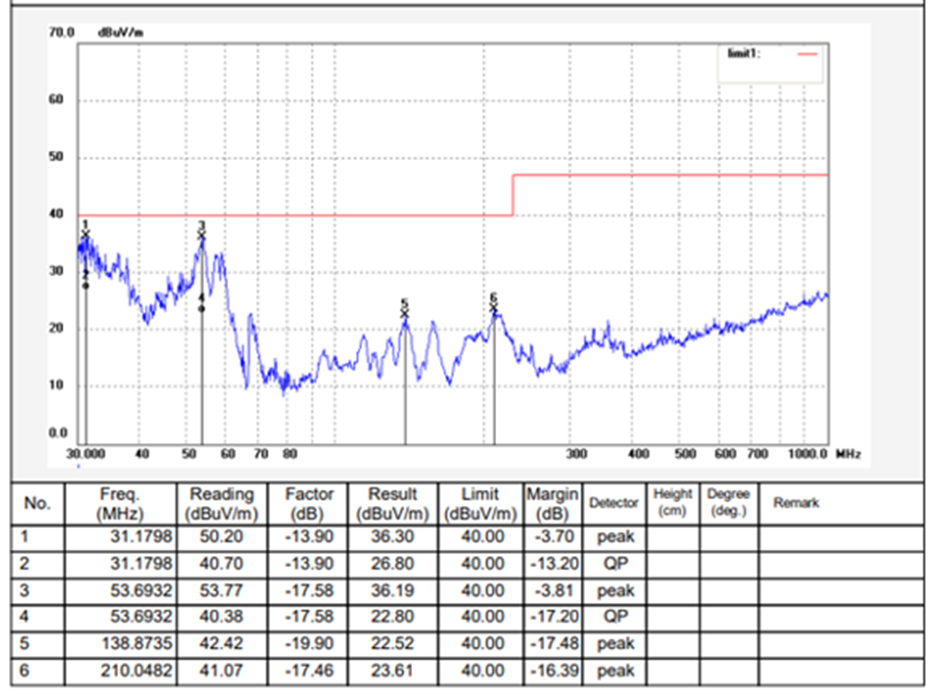Select the Reading (dBuV/m) column header
933x696 pixels.
221,504
